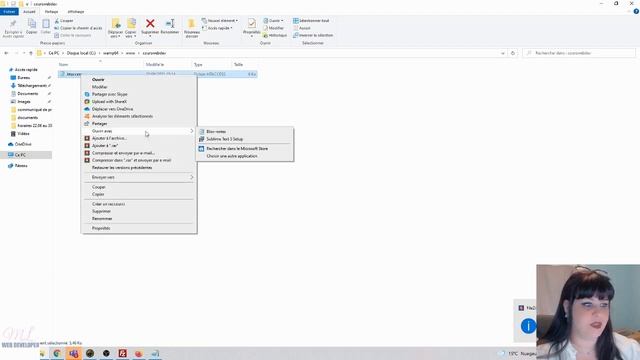Click wamp64 in the breadcrumb path
The image size is (640, 360).
point(111,53)
